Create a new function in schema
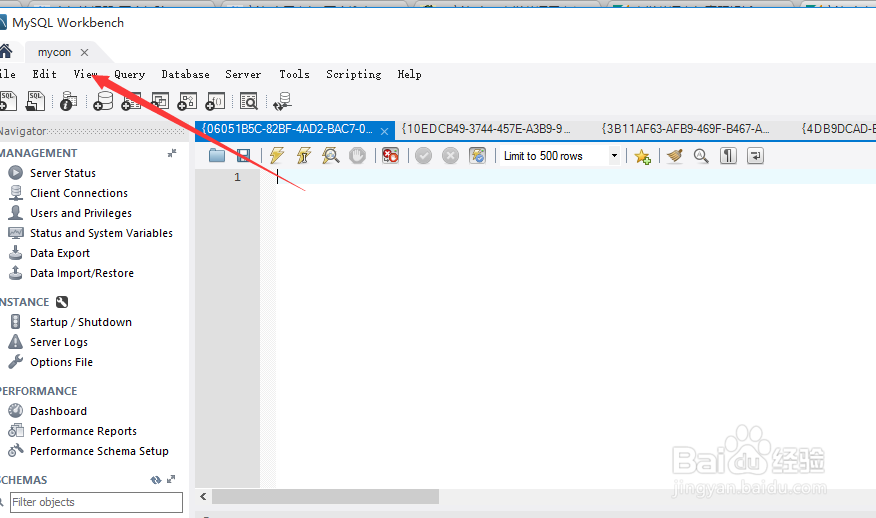Image resolution: width=876 pixels, height=518 pixels. (215, 101)
